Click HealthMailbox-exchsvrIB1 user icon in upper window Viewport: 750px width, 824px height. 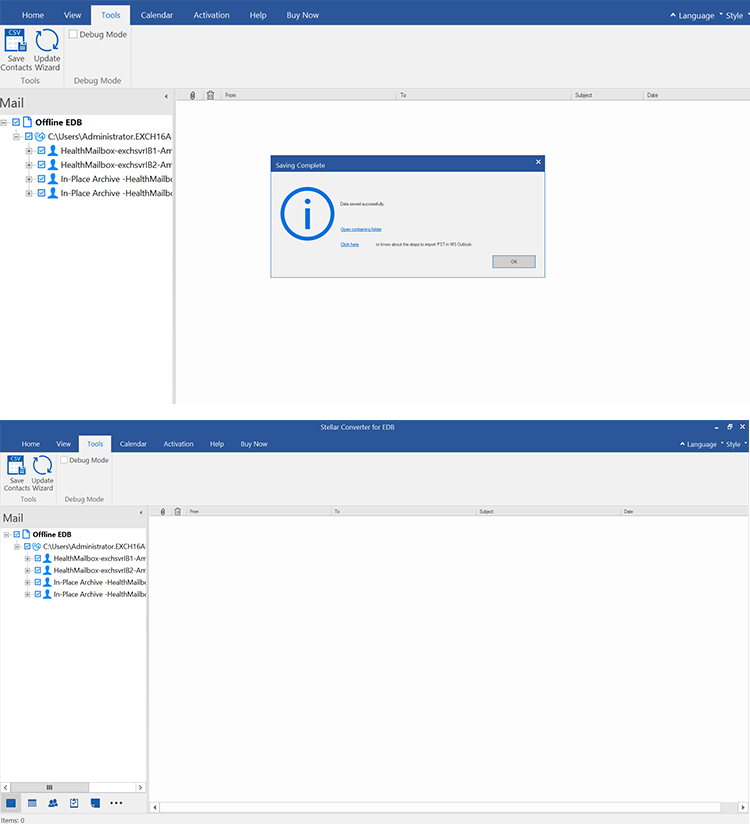coord(53,150)
